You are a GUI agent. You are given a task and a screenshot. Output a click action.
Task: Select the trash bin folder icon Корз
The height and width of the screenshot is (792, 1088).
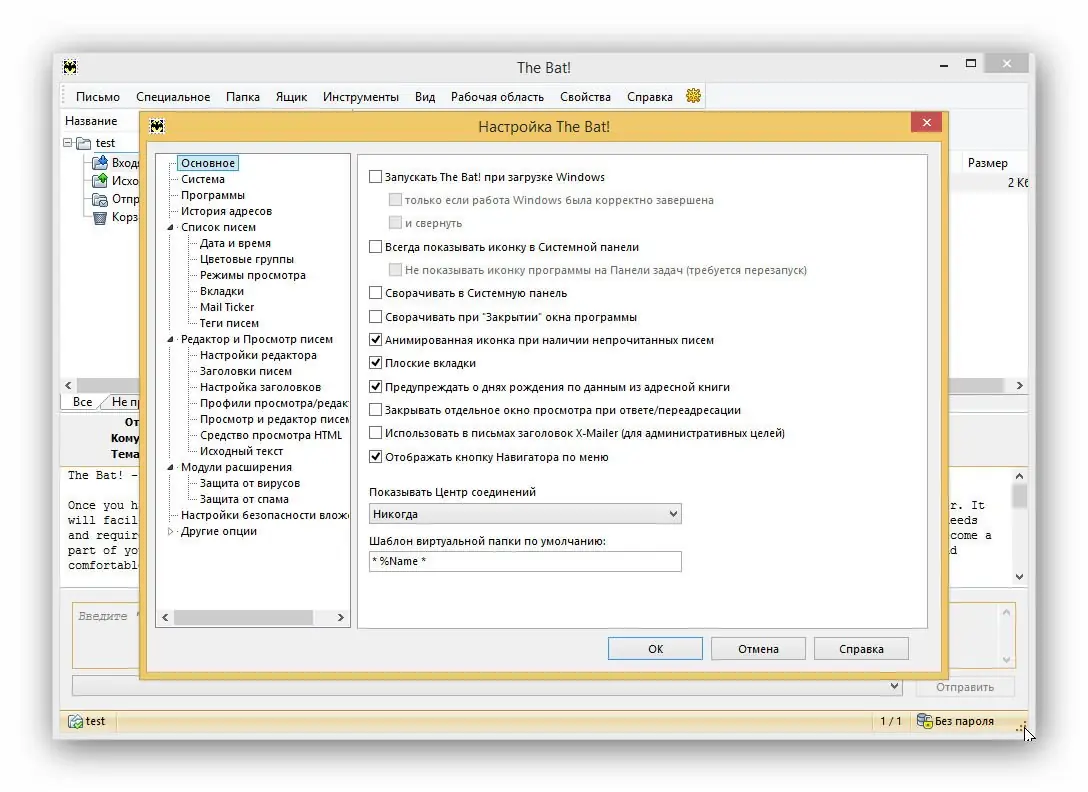pyautogui.click(x=100, y=217)
